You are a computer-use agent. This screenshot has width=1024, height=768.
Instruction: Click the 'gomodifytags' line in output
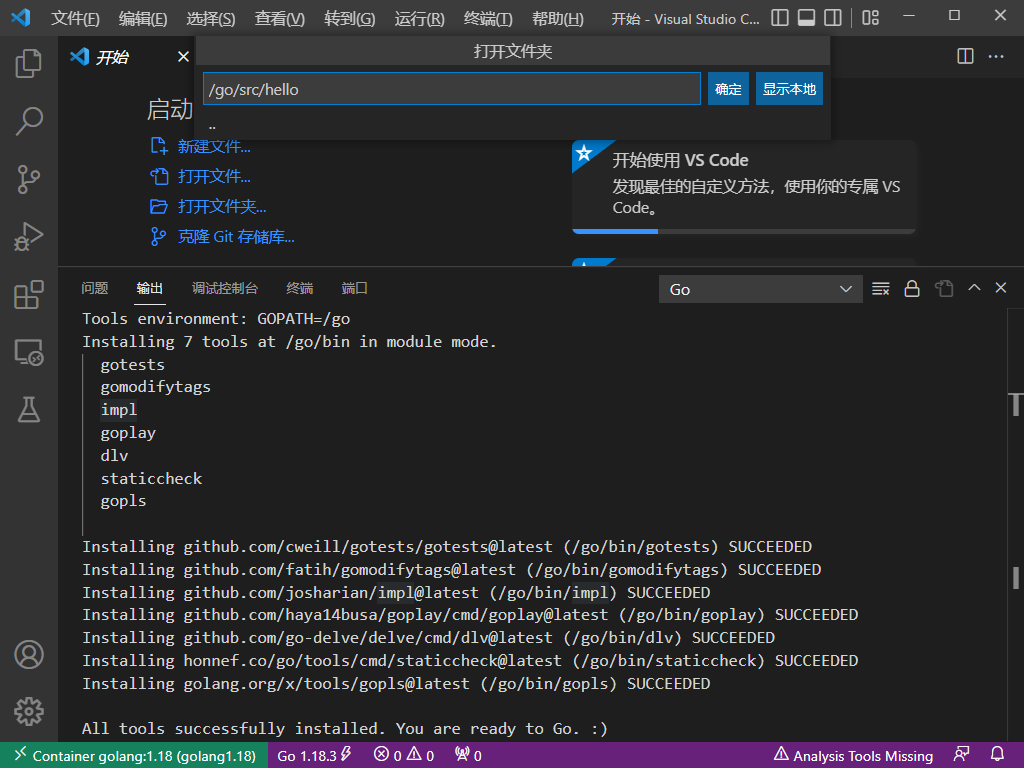click(x=155, y=387)
